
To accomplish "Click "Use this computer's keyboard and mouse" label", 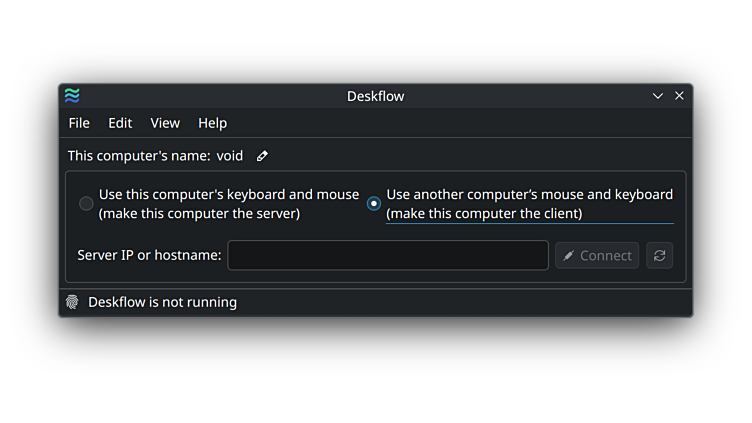I will click(x=228, y=195).
